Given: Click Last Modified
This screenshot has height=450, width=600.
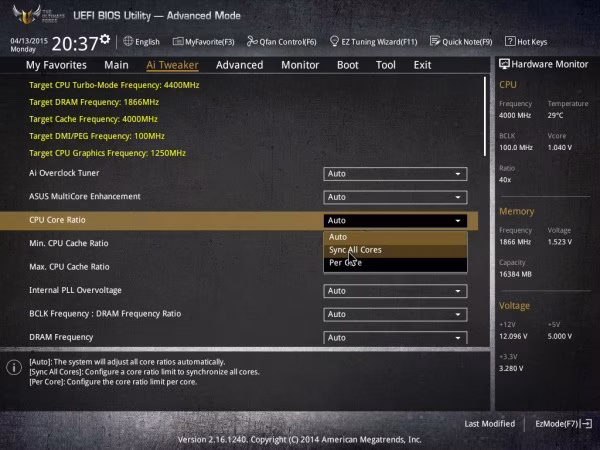Looking at the screenshot, I should pyautogui.click(x=489, y=424).
